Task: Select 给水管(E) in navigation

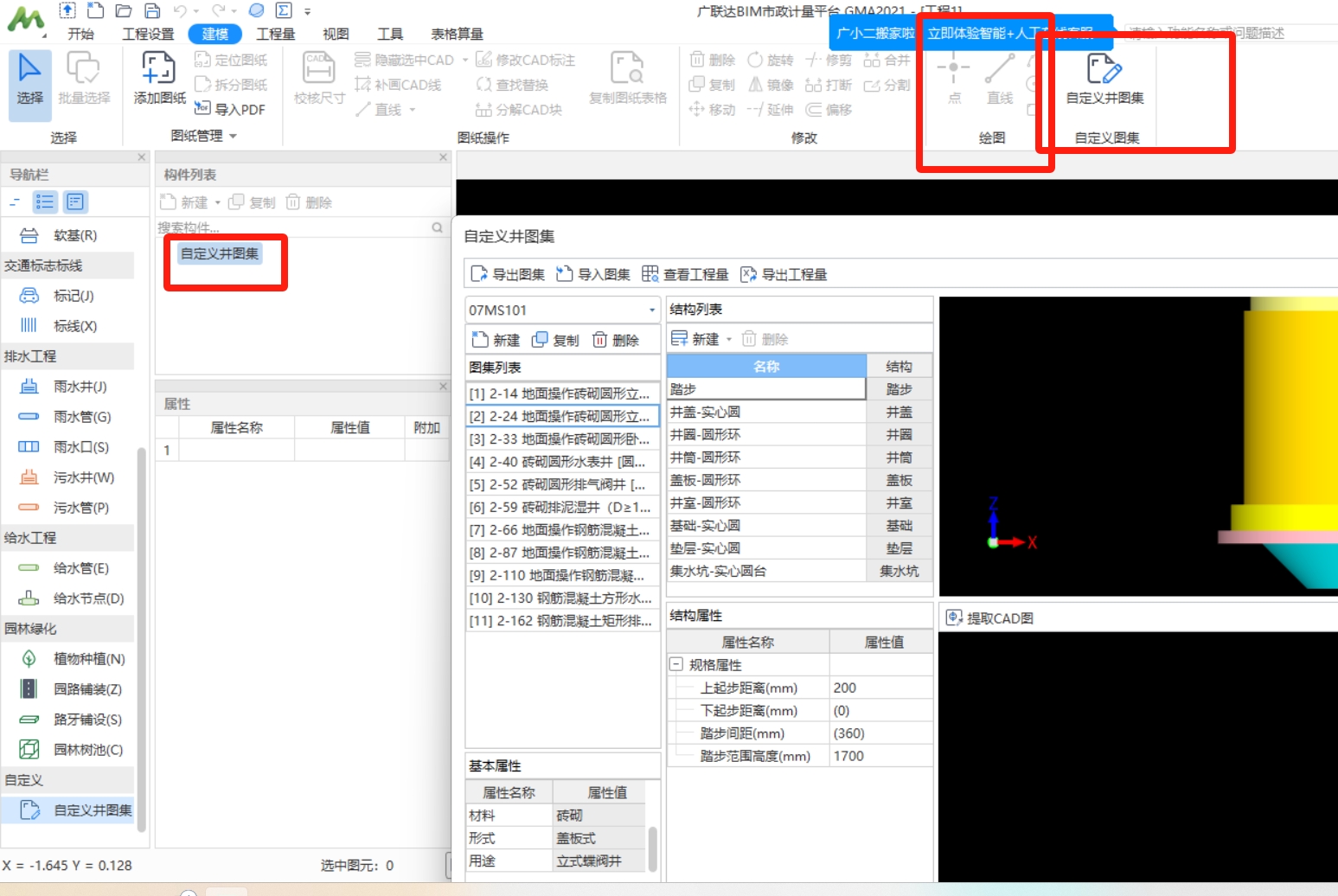Action: [x=69, y=568]
